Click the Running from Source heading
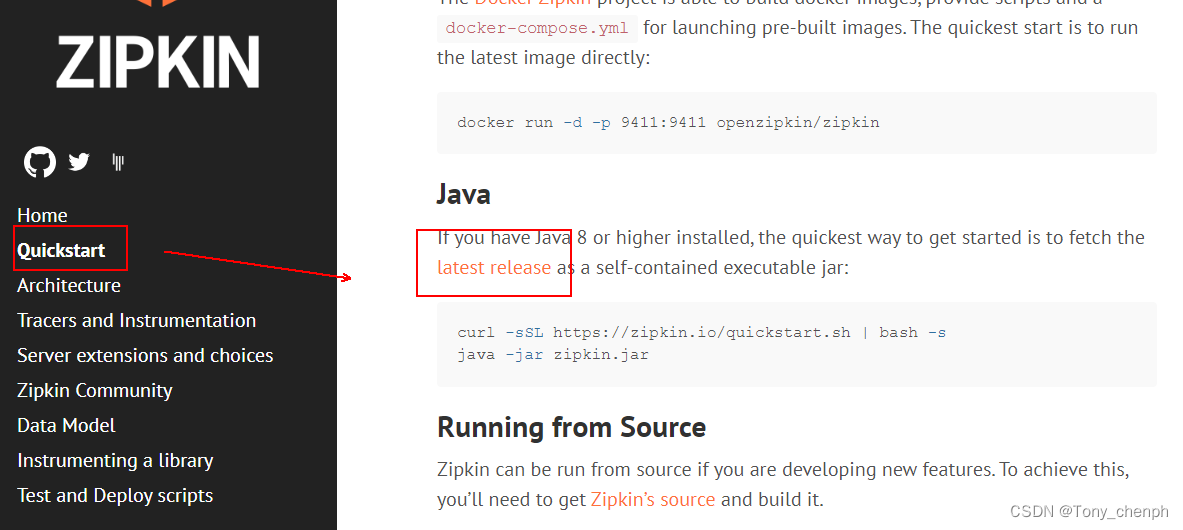Screen dimensions: 1183x530 pos(571,427)
